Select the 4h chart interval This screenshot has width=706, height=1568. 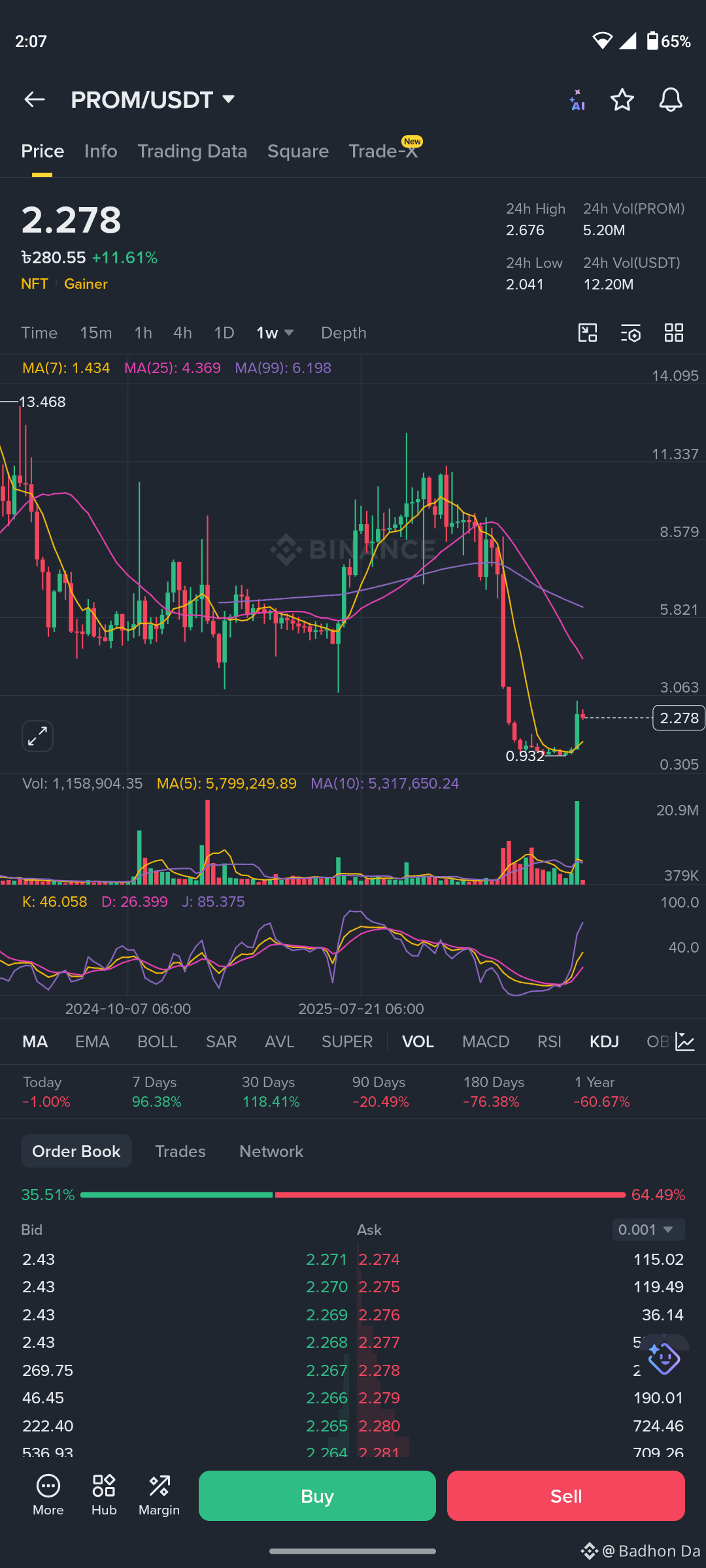[x=182, y=333]
